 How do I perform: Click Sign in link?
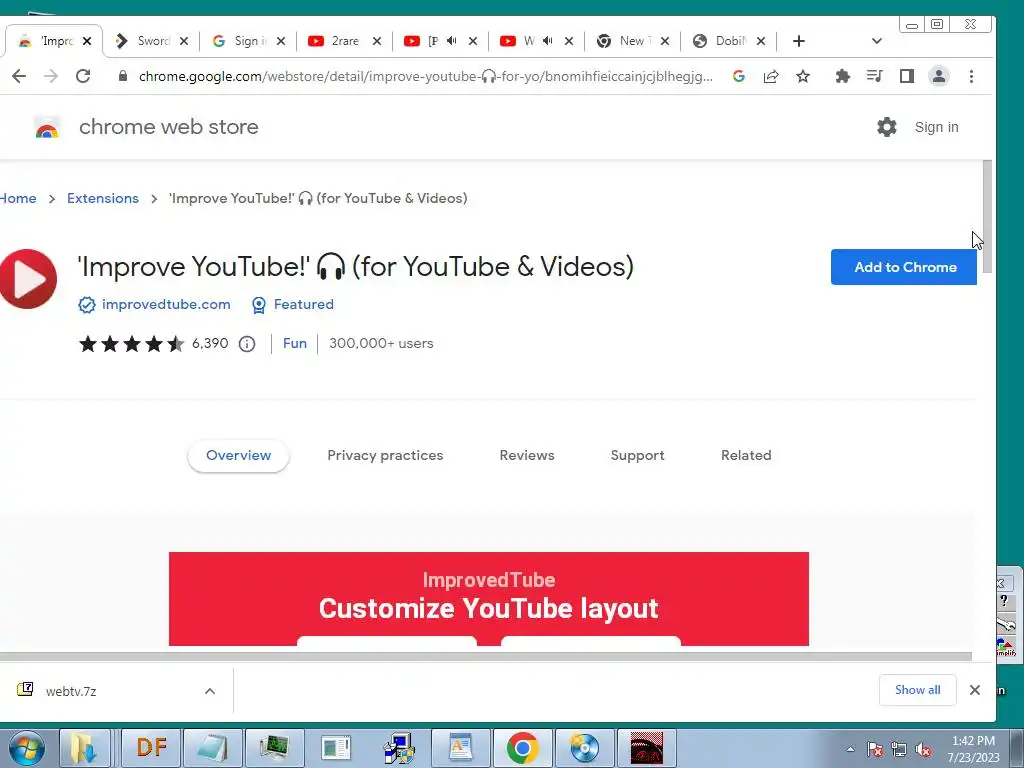click(936, 127)
